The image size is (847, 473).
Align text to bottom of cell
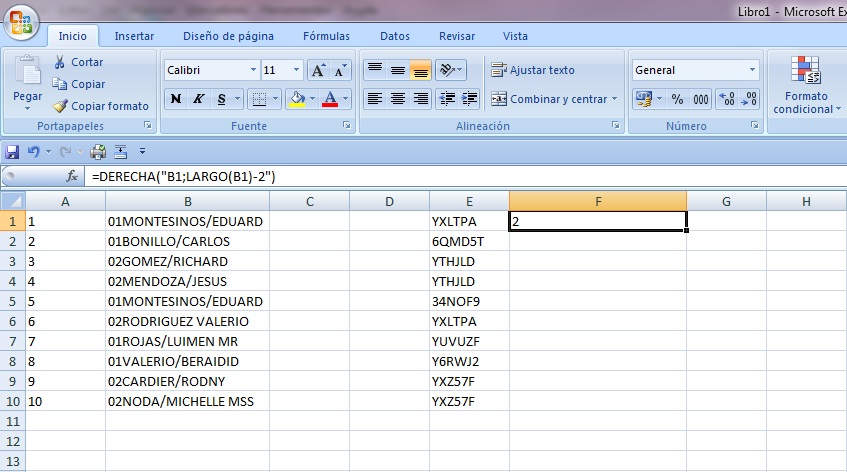pyautogui.click(x=420, y=70)
